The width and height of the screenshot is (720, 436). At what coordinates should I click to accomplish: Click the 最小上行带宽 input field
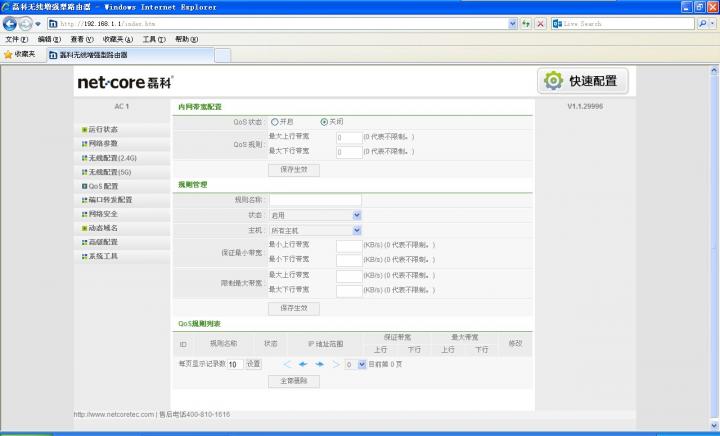click(349, 246)
